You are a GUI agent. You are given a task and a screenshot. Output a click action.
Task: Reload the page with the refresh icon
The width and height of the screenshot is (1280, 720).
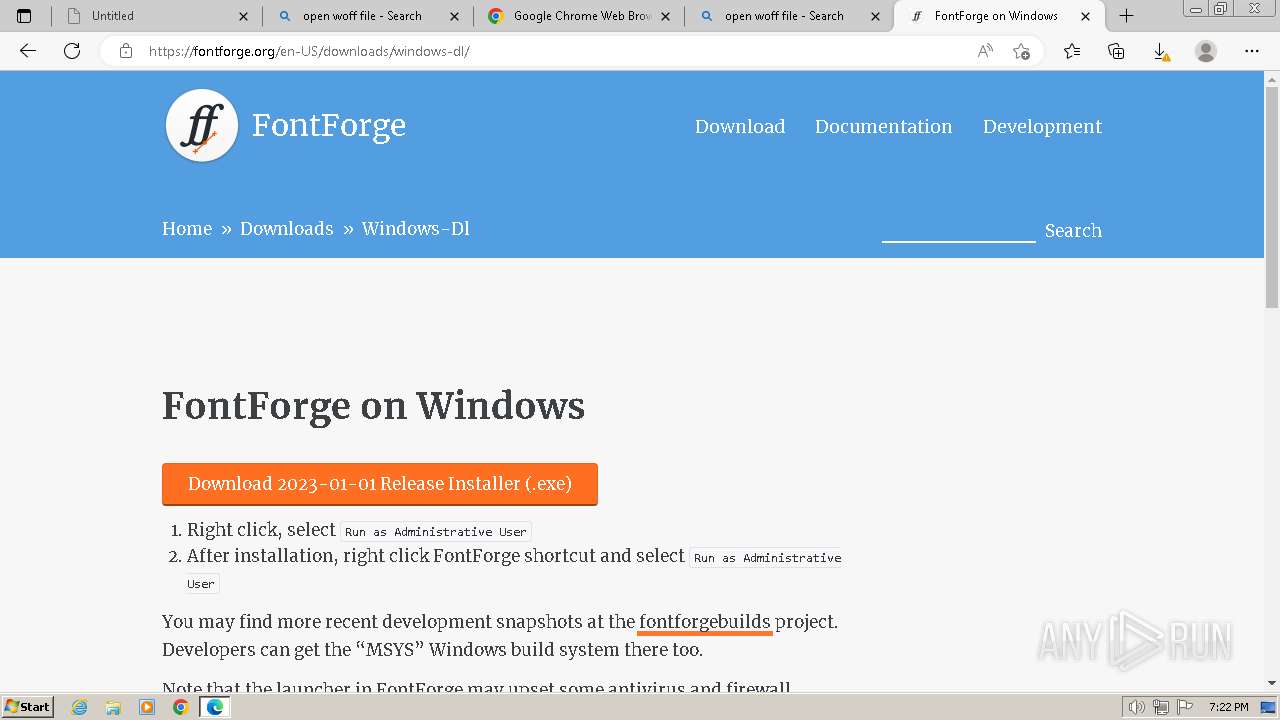[x=72, y=51]
